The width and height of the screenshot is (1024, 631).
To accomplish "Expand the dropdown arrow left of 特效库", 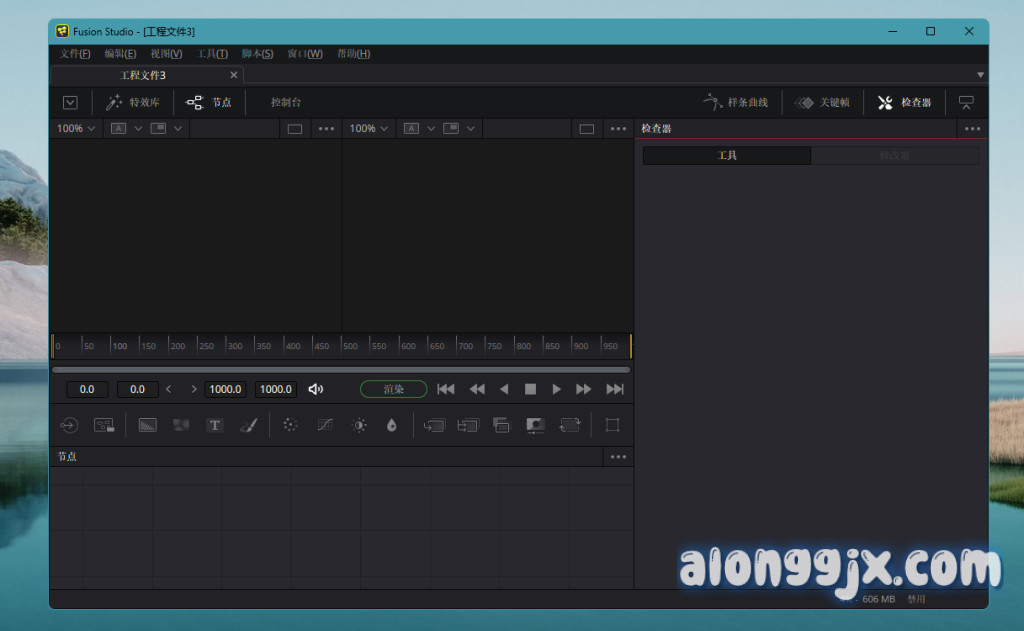I will point(70,102).
